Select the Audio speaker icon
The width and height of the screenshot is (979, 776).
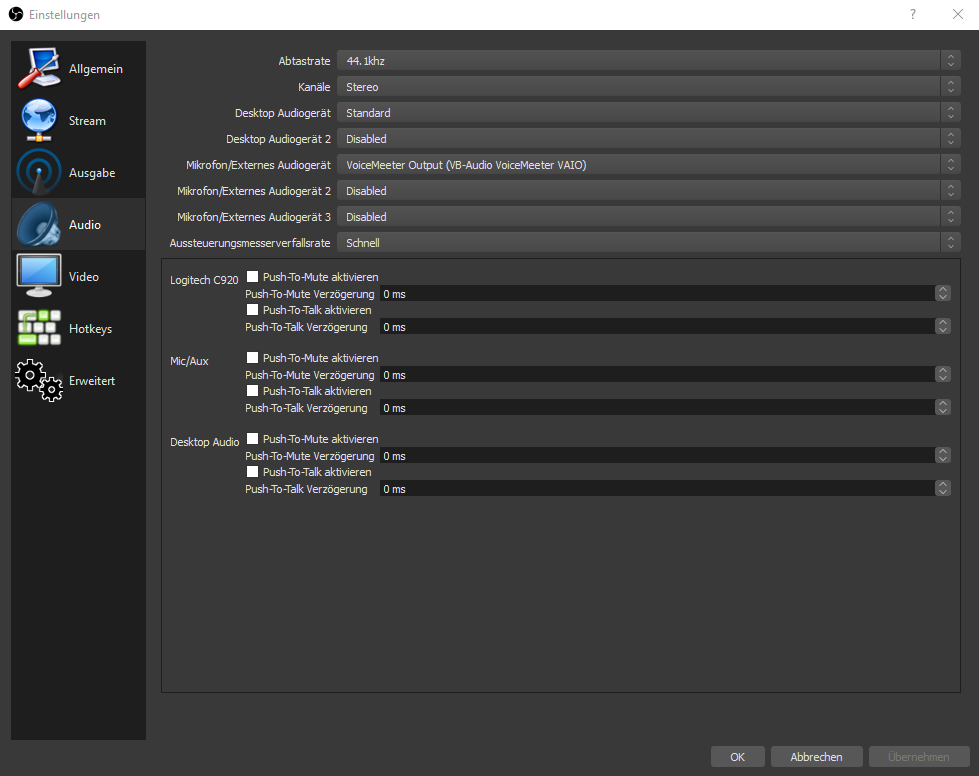39,224
